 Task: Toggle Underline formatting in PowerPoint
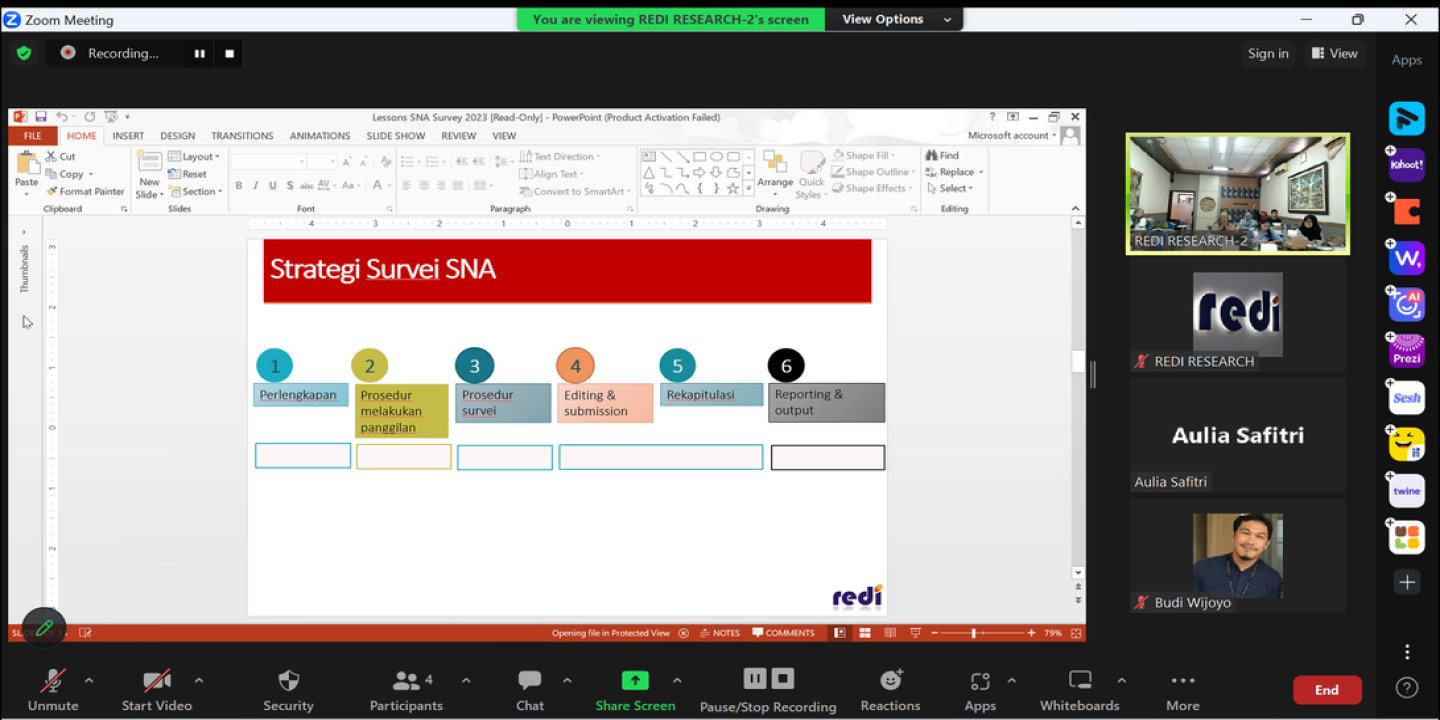272,185
